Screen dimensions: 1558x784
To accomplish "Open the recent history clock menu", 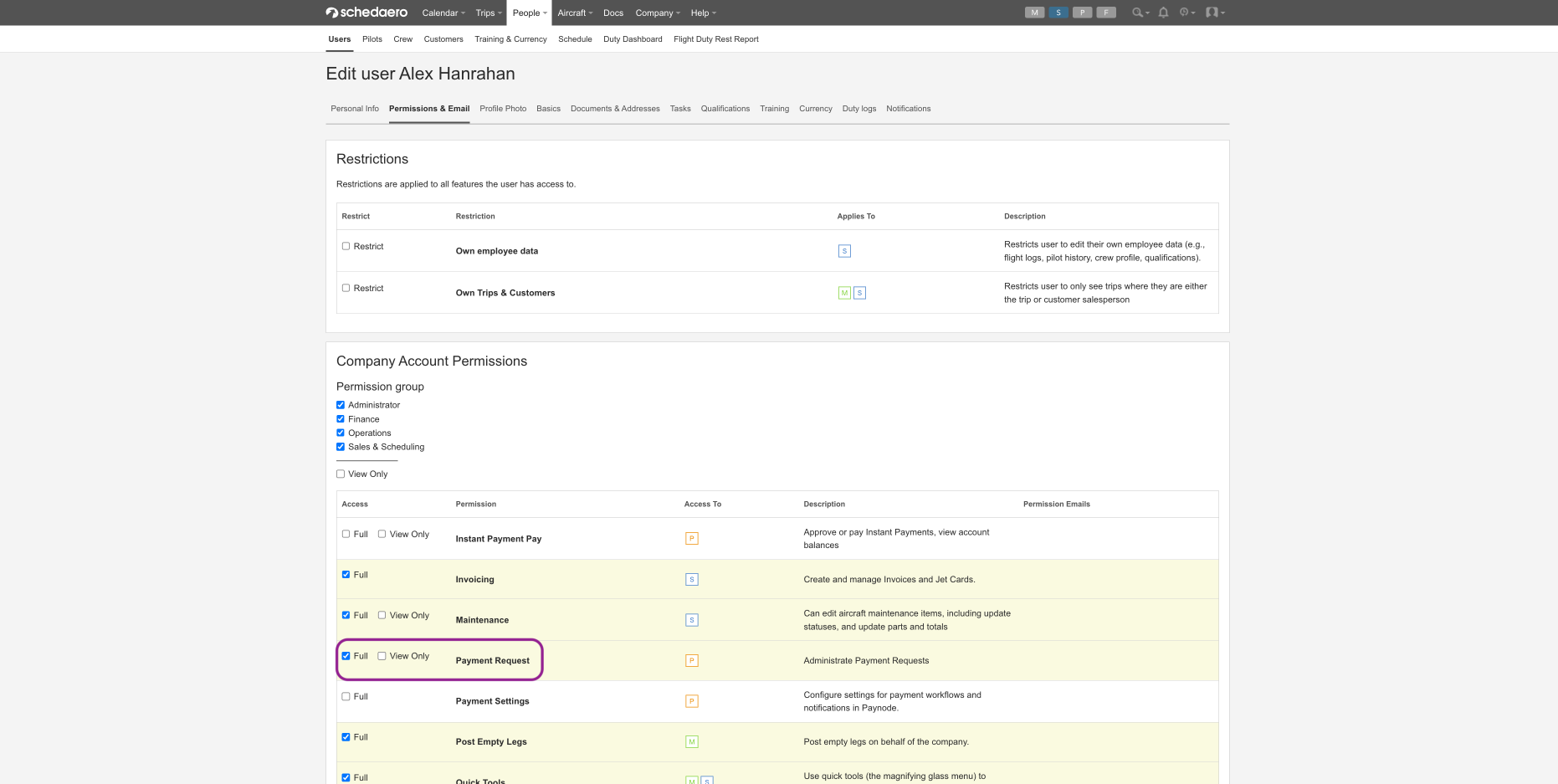I will (1186, 13).
